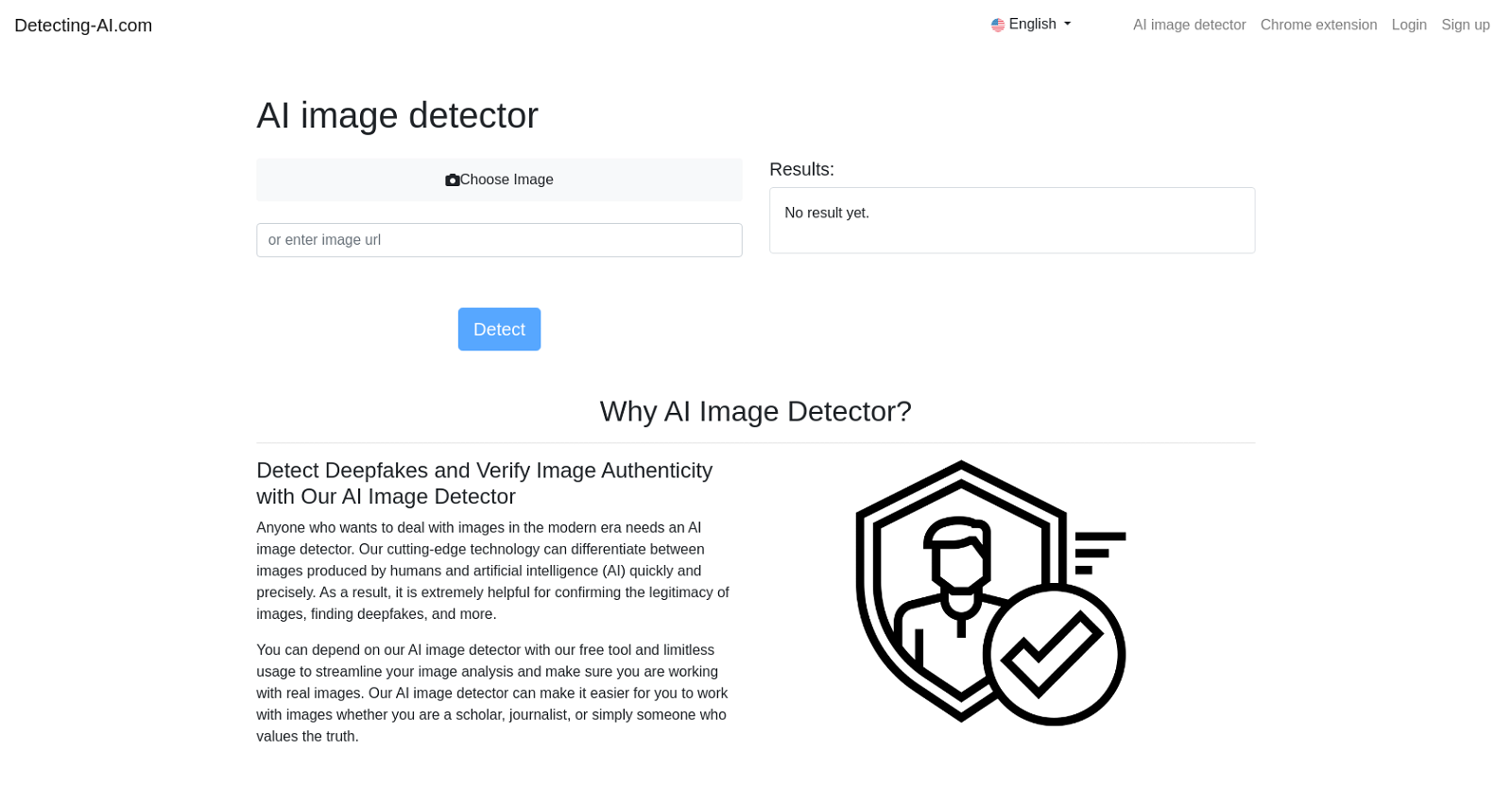Click the camera icon on Choose Image
The width and height of the screenshot is (1512, 788).
pos(452,180)
